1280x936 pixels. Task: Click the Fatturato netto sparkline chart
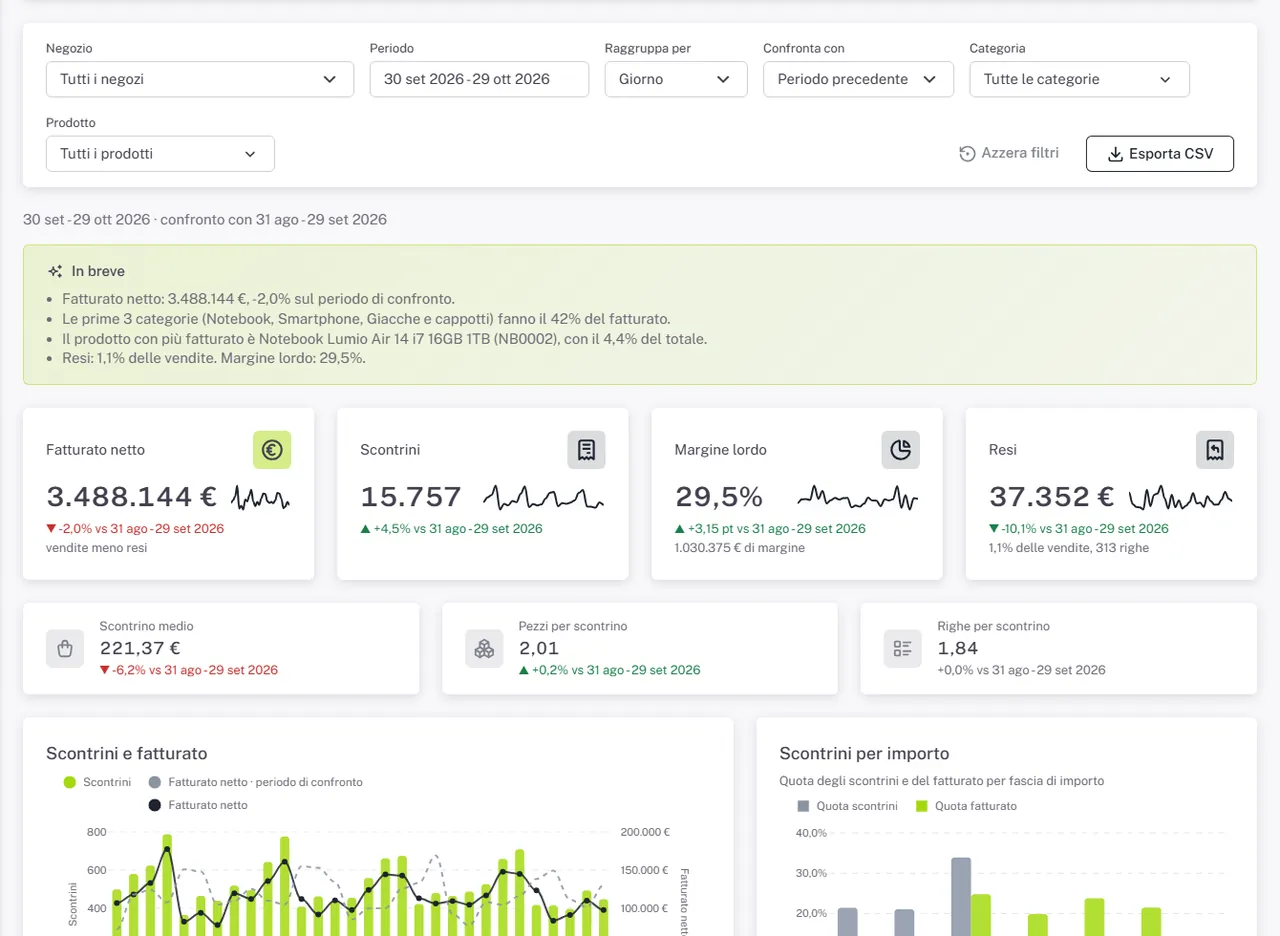(x=261, y=497)
